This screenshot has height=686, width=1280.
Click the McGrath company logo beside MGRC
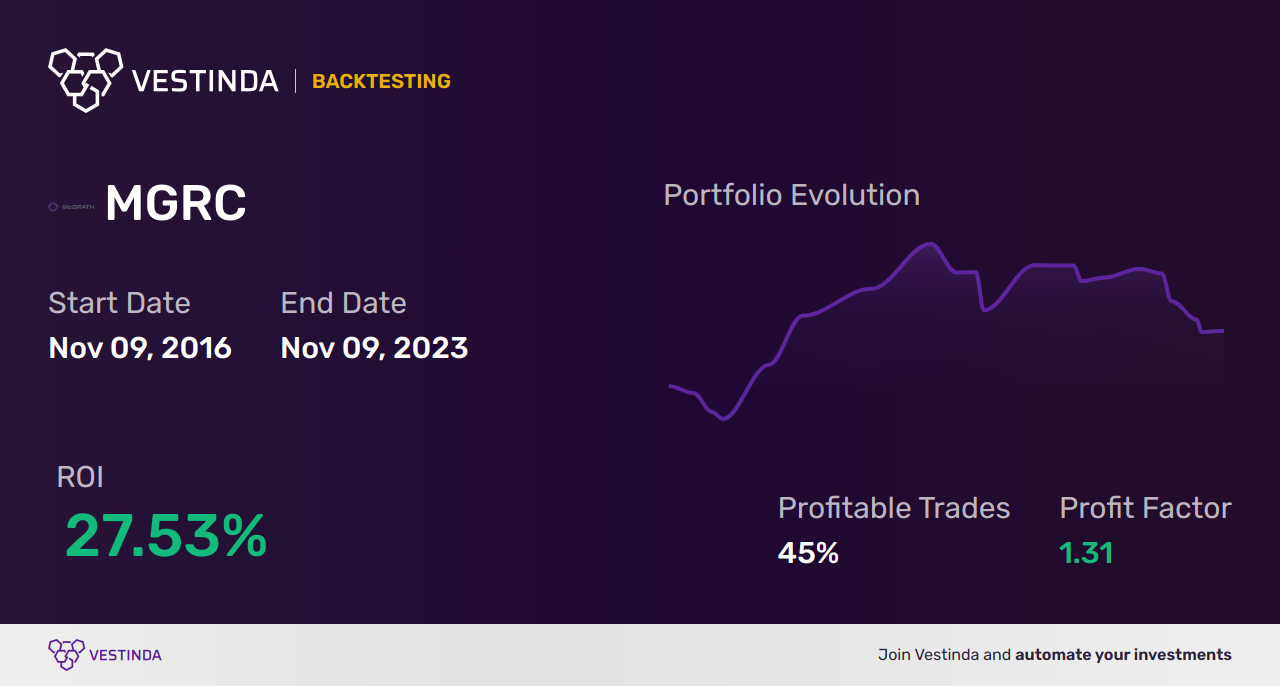click(x=71, y=207)
